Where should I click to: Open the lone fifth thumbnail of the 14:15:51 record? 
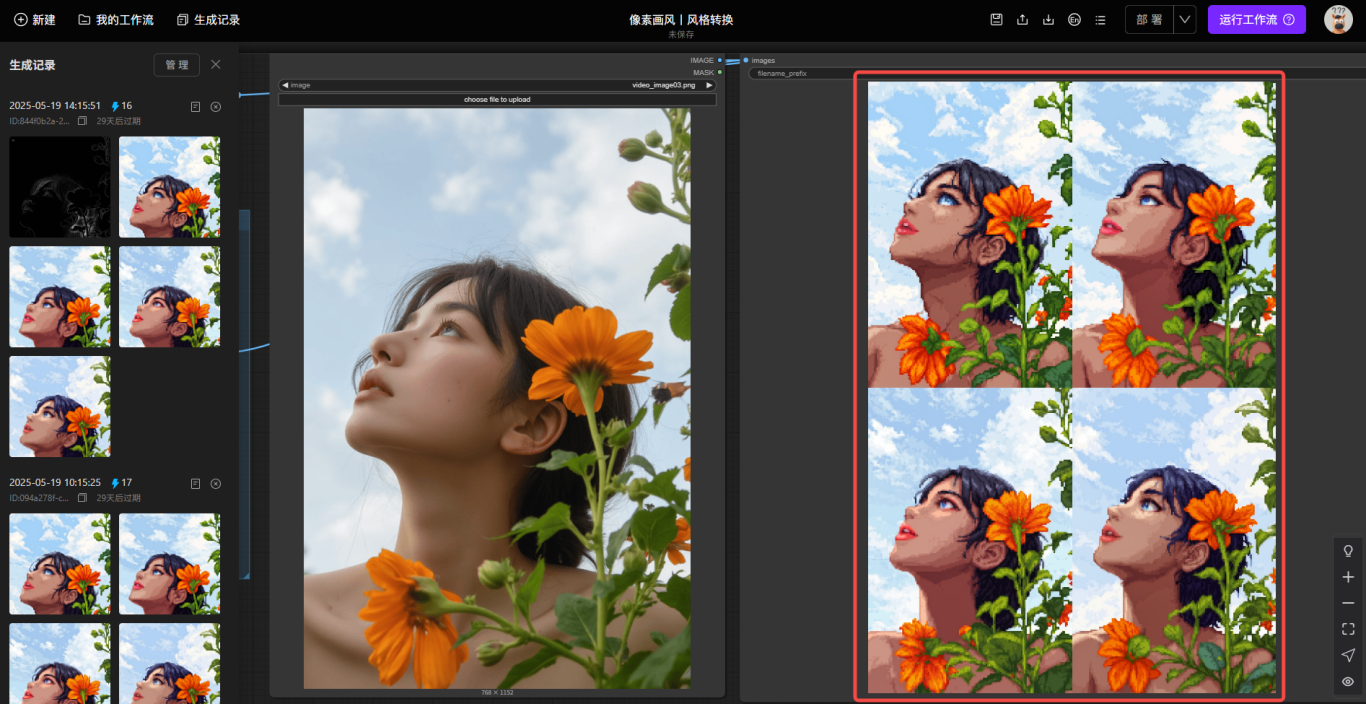60,407
